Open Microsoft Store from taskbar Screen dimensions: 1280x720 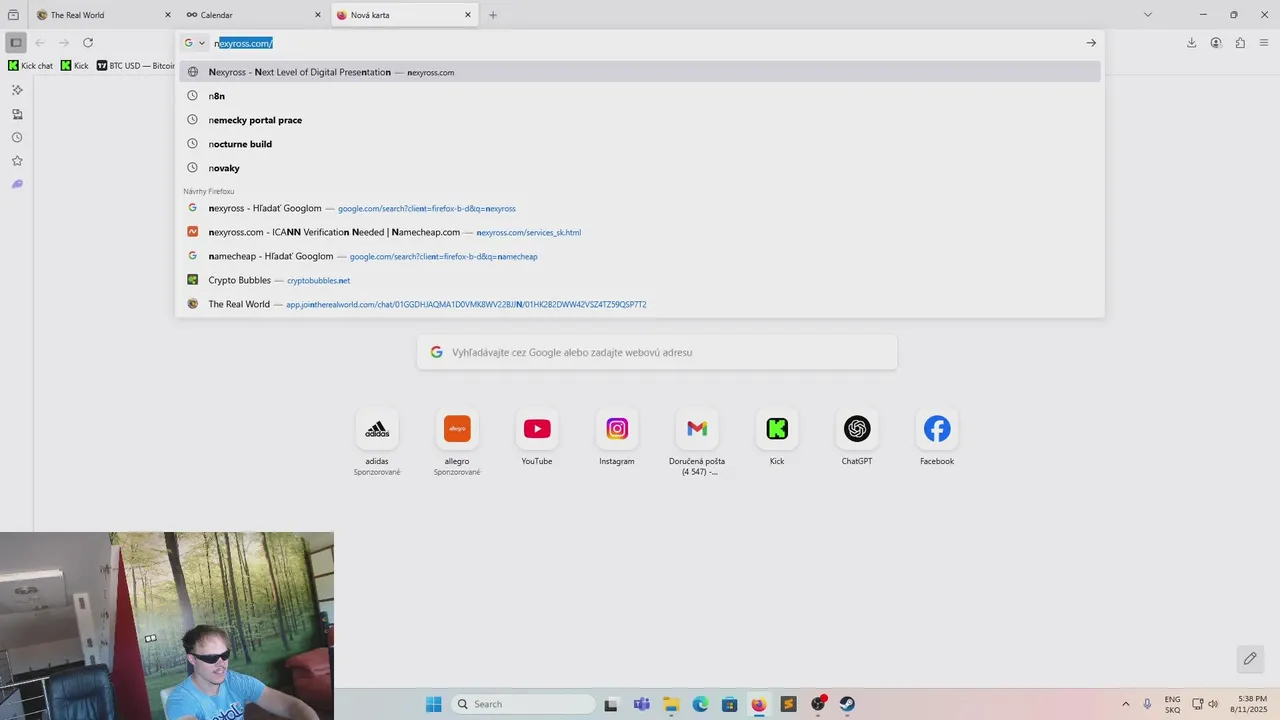pos(730,704)
